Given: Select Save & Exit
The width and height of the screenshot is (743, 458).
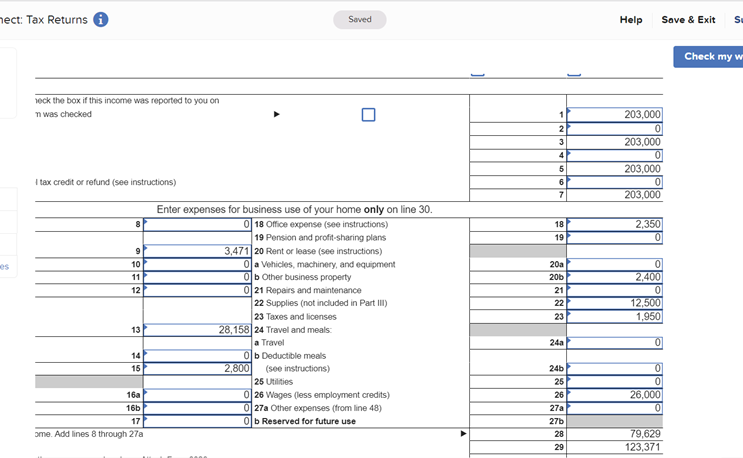Looking at the screenshot, I should 688,20.
